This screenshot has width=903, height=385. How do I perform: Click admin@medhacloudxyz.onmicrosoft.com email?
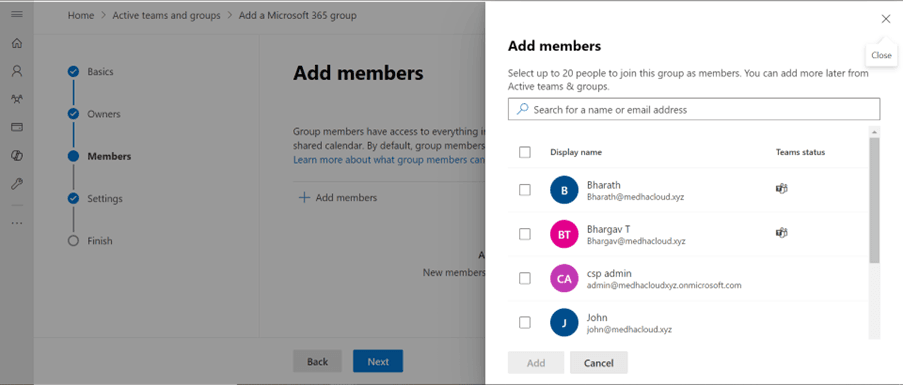tap(664, 285)
